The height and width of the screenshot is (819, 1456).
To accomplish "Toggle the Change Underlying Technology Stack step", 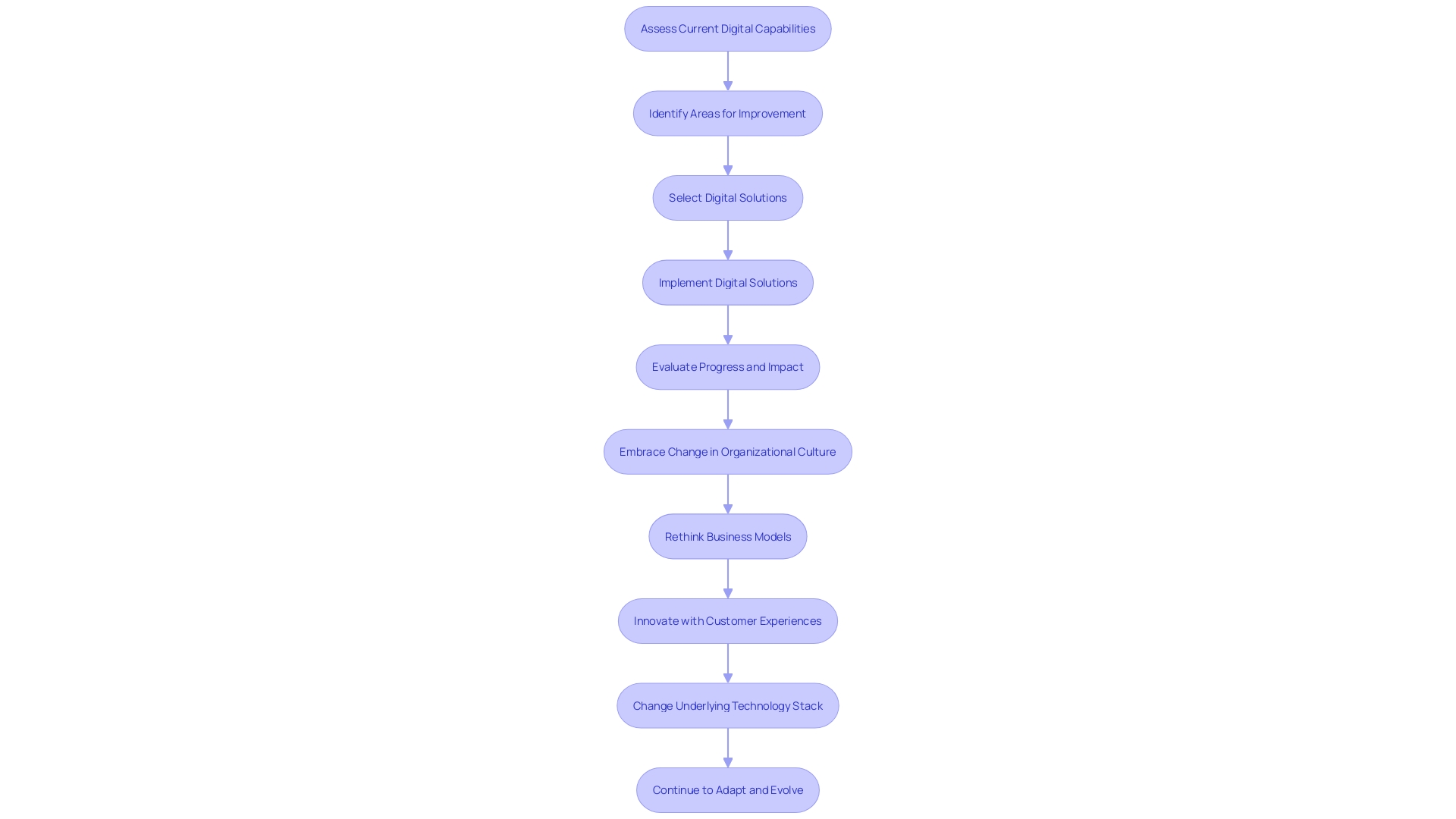I will click(728, 705).
